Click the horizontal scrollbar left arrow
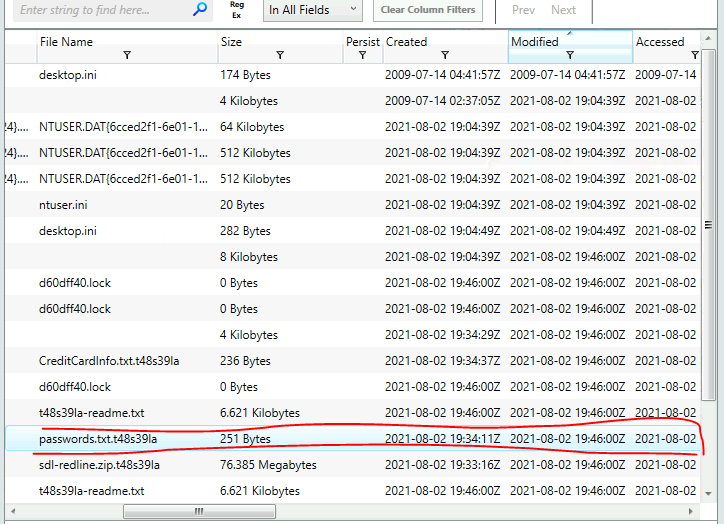Viewport: 724px width, 524px height. pyautogui.click(x=13, y=511)
